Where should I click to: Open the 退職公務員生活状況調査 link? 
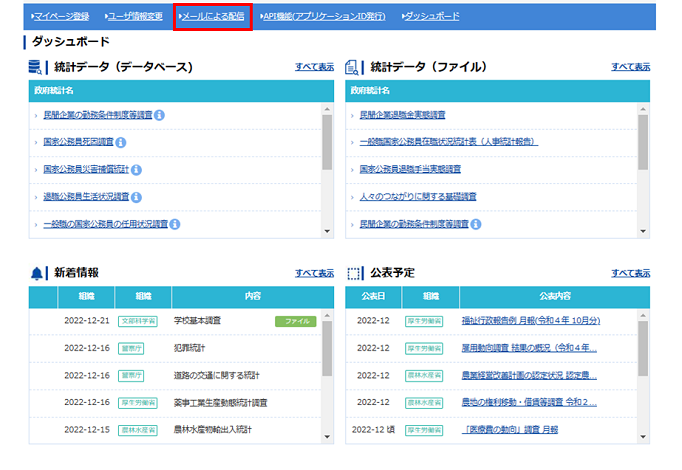tap(86, 197)
